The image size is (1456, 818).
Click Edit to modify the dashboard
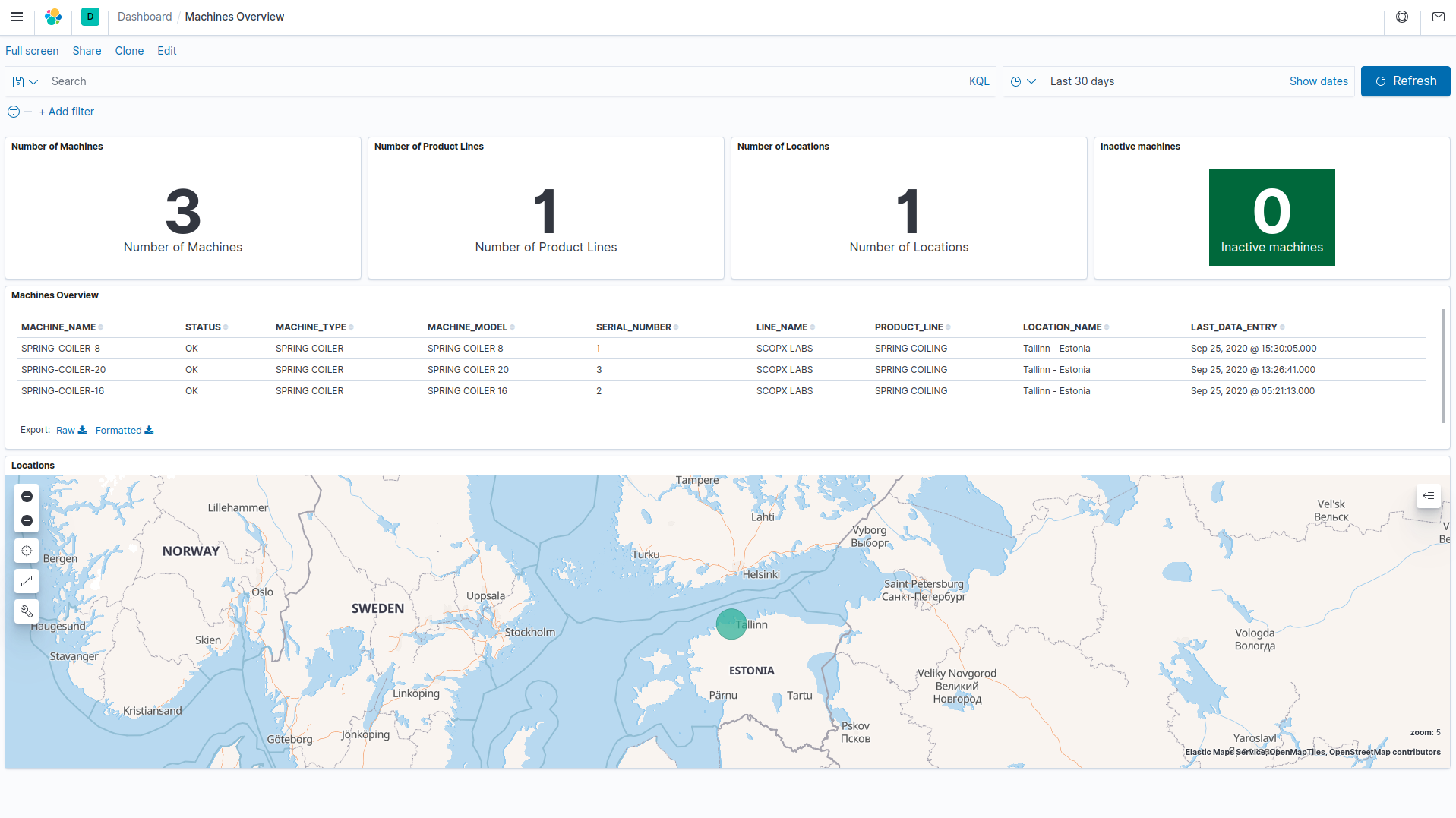167,51
